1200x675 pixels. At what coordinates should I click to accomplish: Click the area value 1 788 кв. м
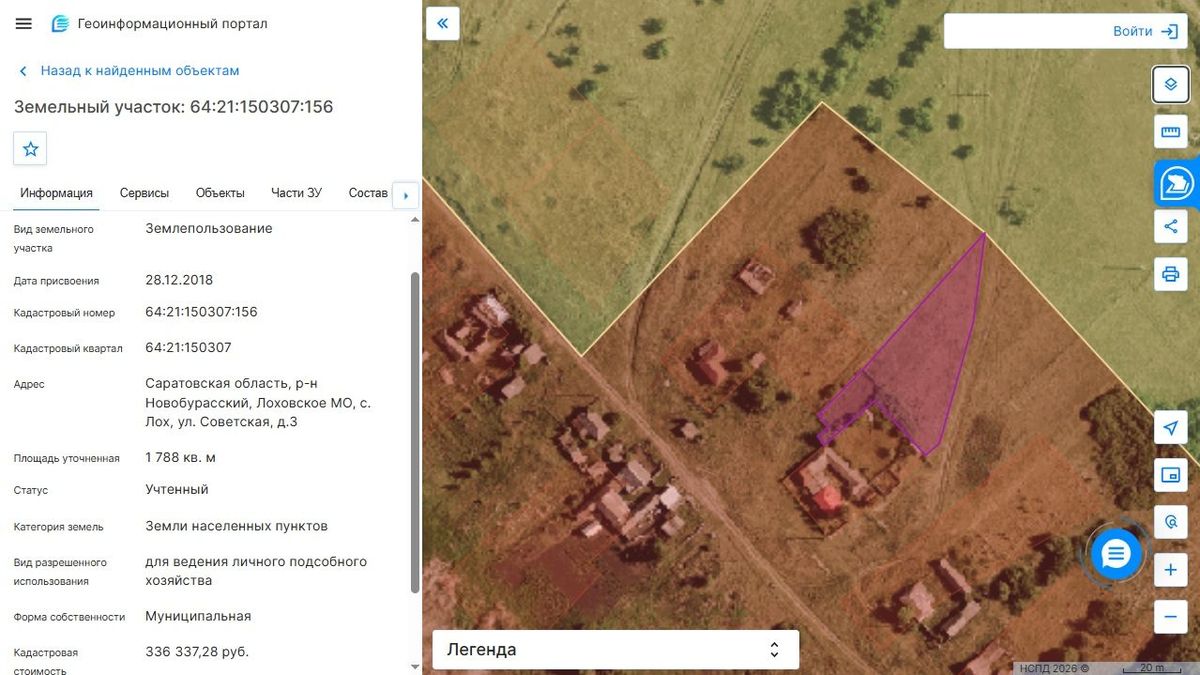(180, 458)
